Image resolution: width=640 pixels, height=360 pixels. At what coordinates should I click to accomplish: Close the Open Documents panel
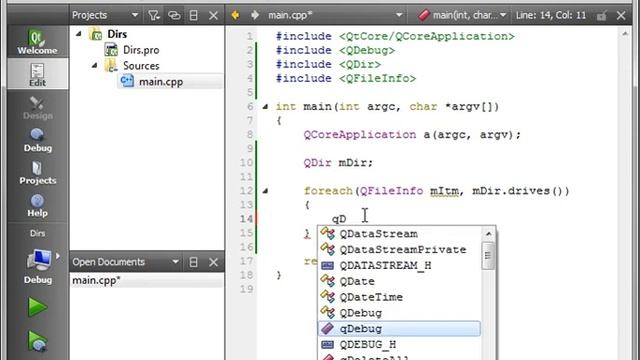(213, 262)
